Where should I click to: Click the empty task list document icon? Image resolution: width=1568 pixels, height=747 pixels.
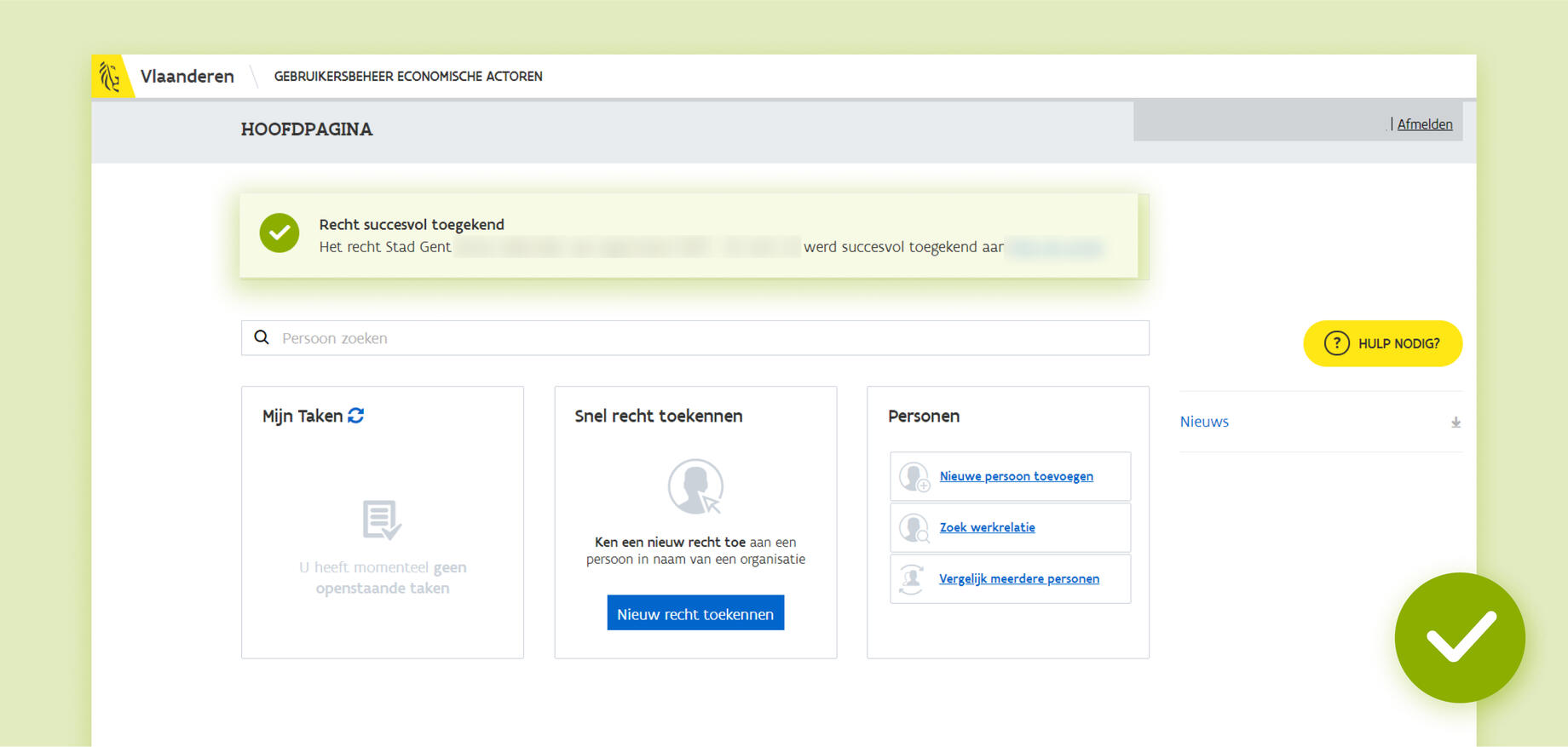382,520
